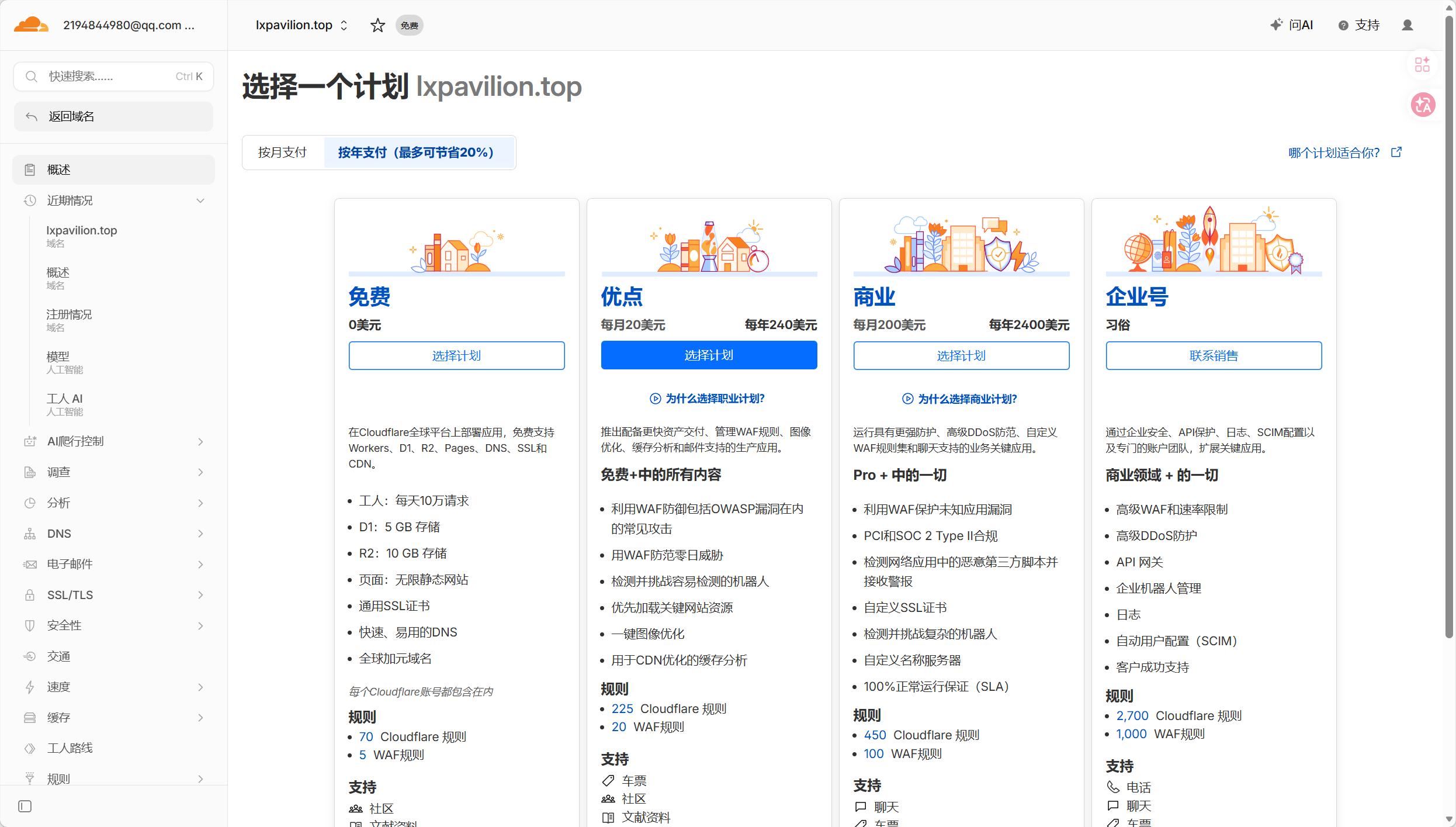Click the 电子邮件 envelope icon

click(30, 564)
